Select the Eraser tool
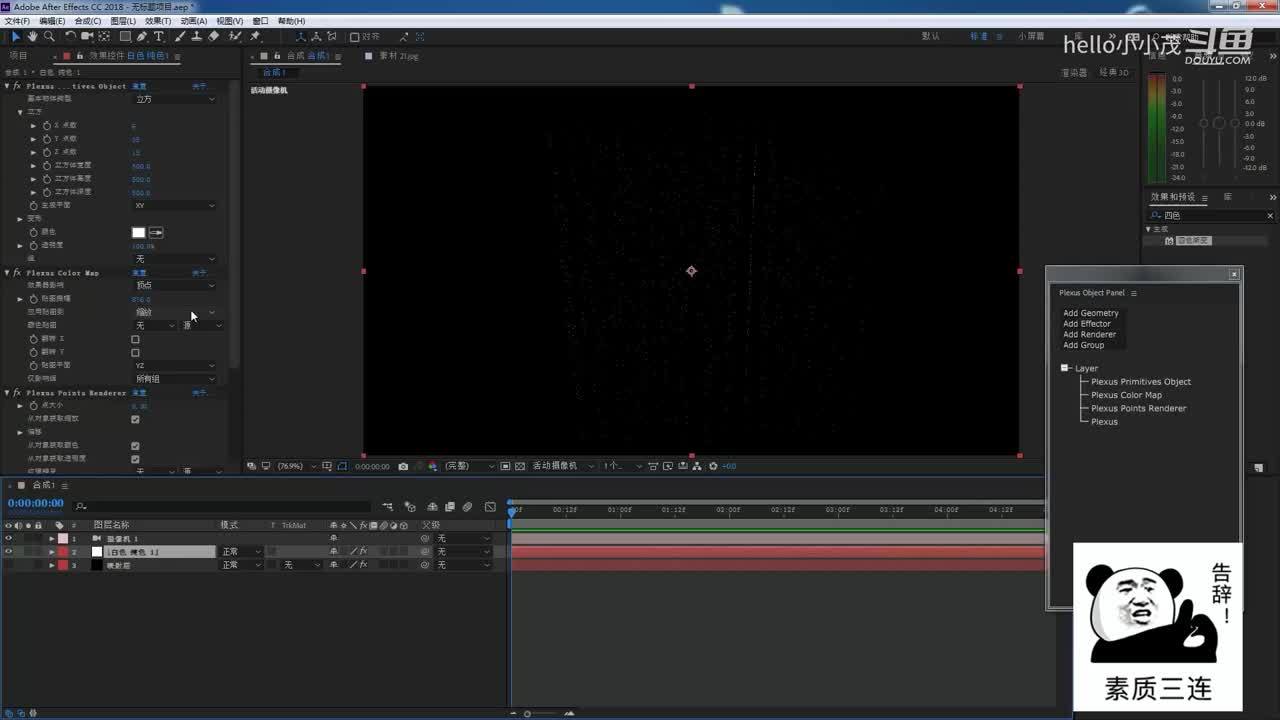This screenshot has width=1280, height=720. 213,37
